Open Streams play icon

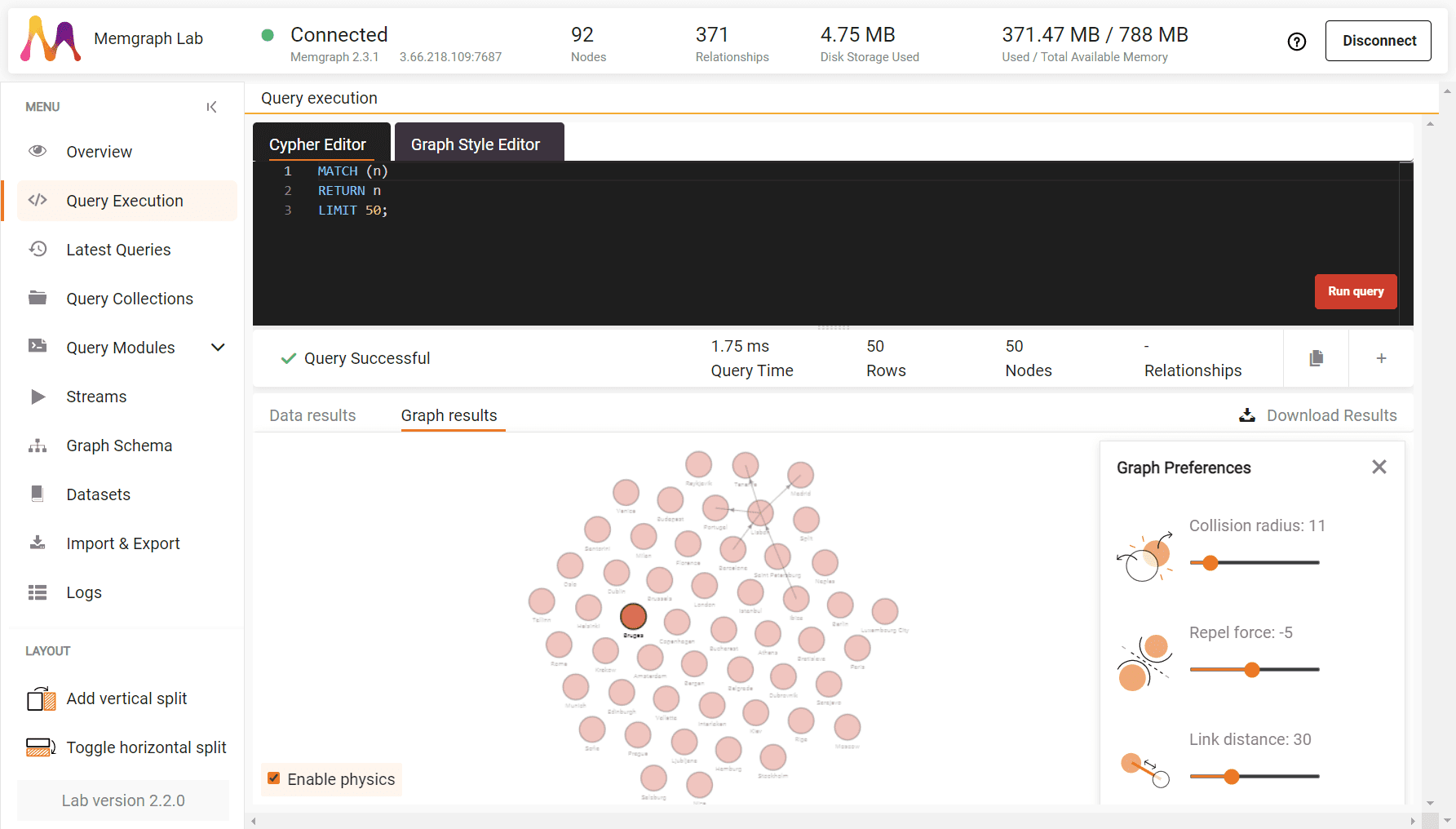(38, 397)
